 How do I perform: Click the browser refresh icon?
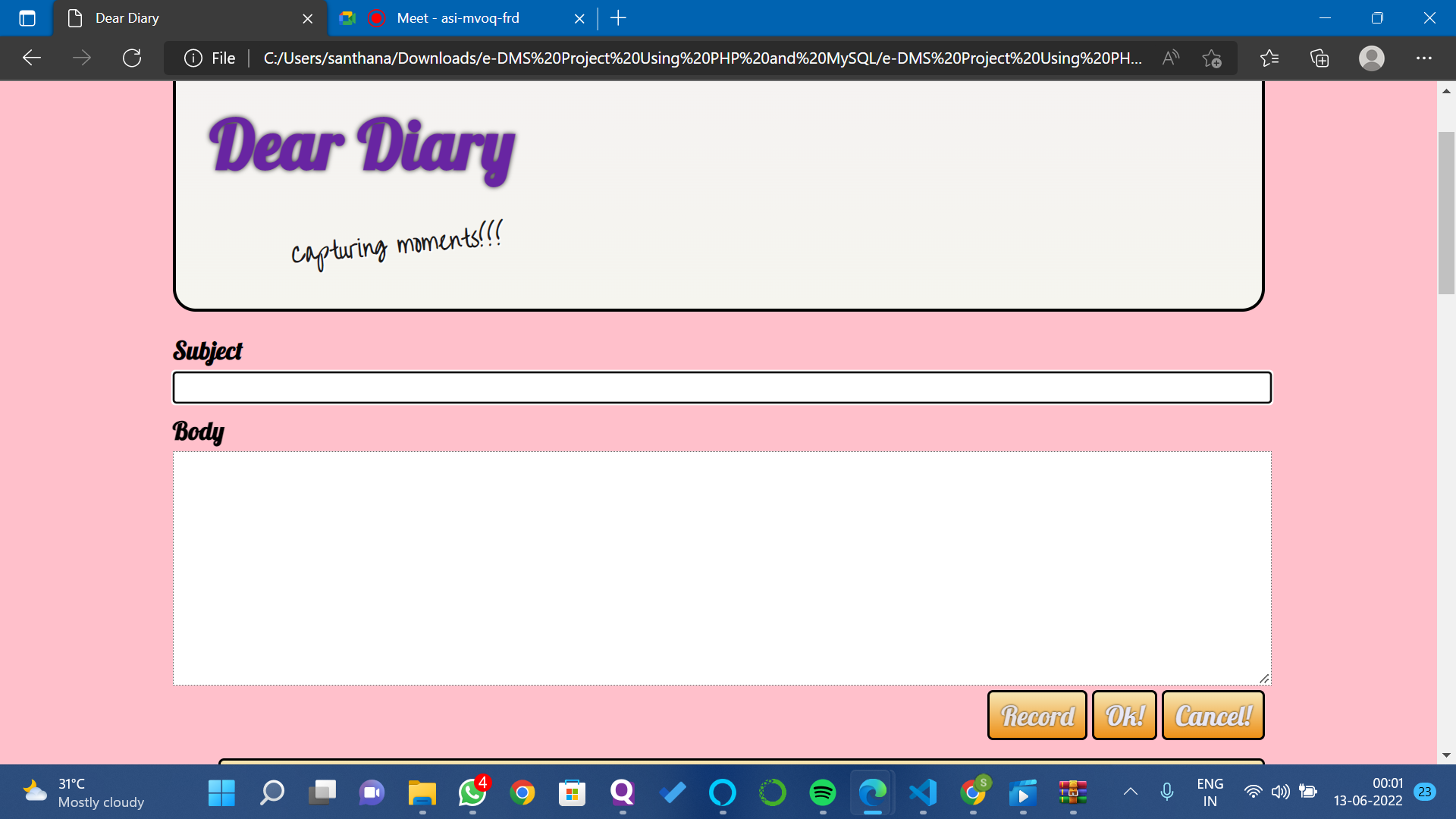(132, 58)
